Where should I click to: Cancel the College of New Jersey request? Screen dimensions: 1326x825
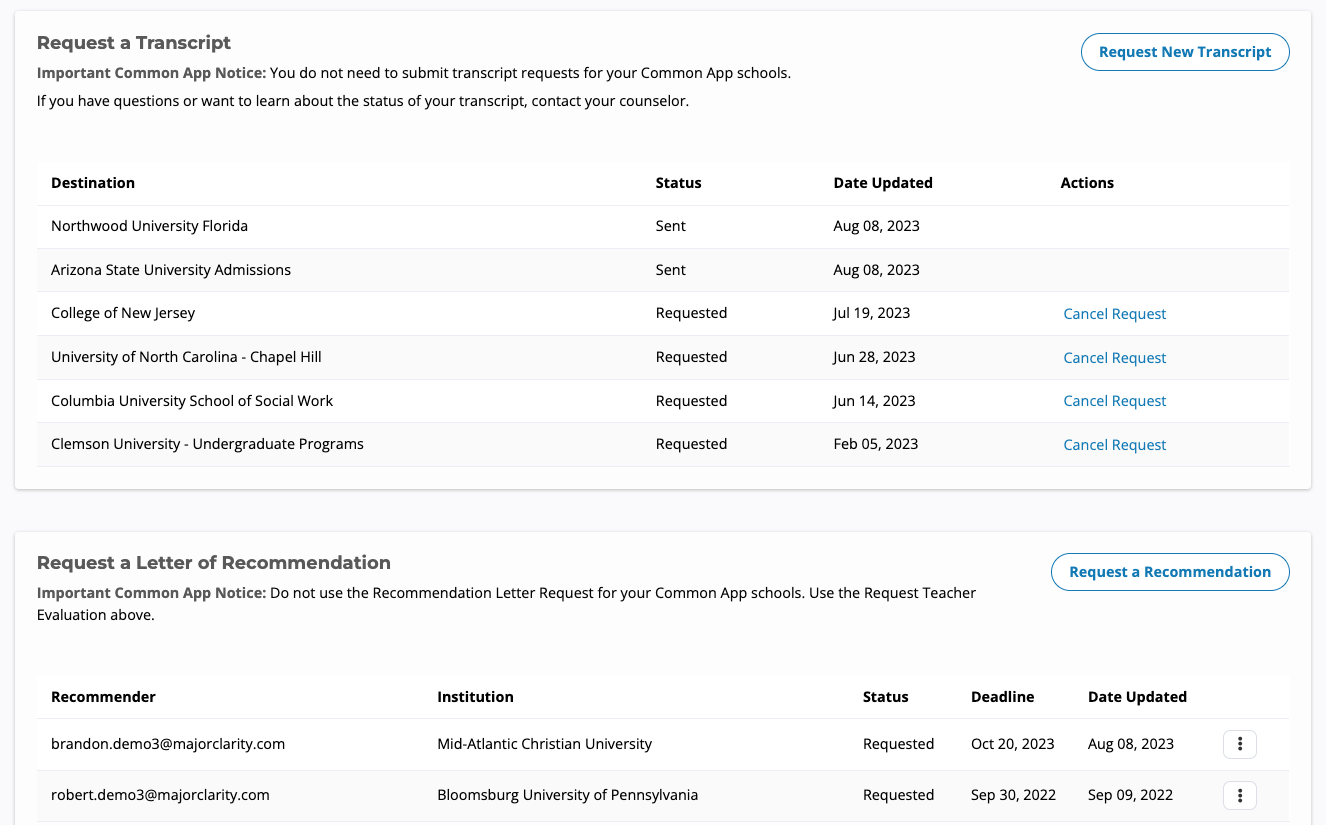[1114, 314]
